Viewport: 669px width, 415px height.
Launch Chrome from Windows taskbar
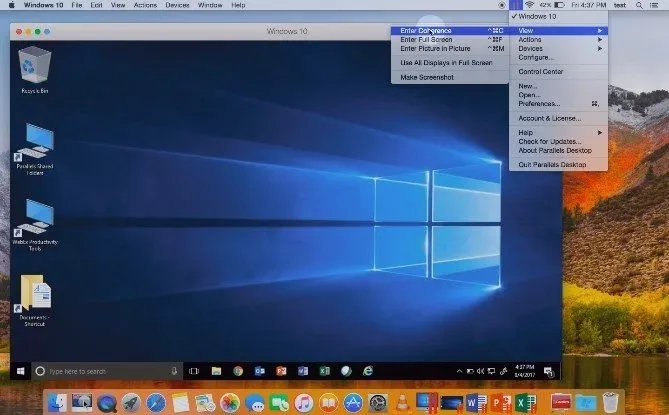pos(238,371)
